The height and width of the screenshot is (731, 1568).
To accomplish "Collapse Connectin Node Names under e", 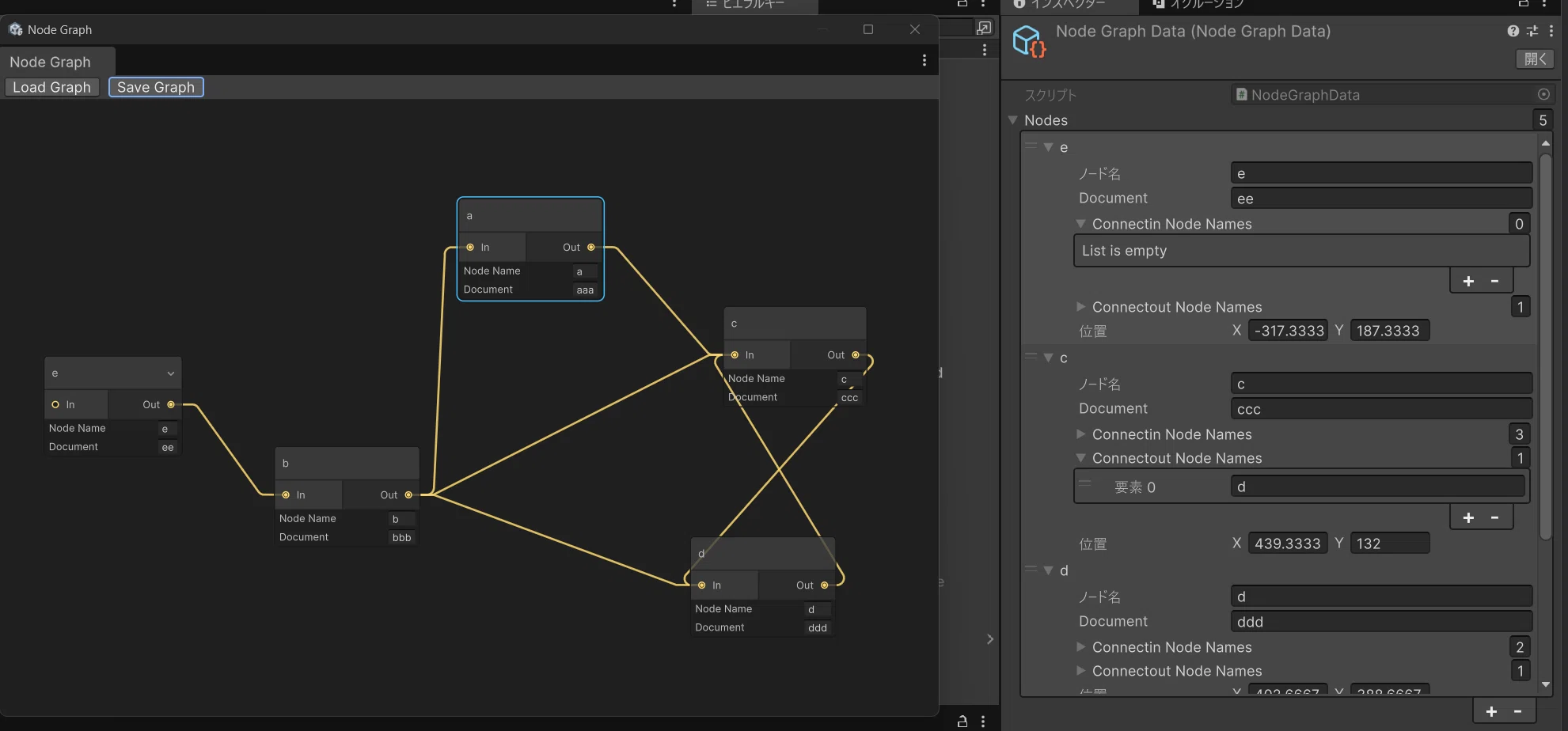I will [1081, 224].
